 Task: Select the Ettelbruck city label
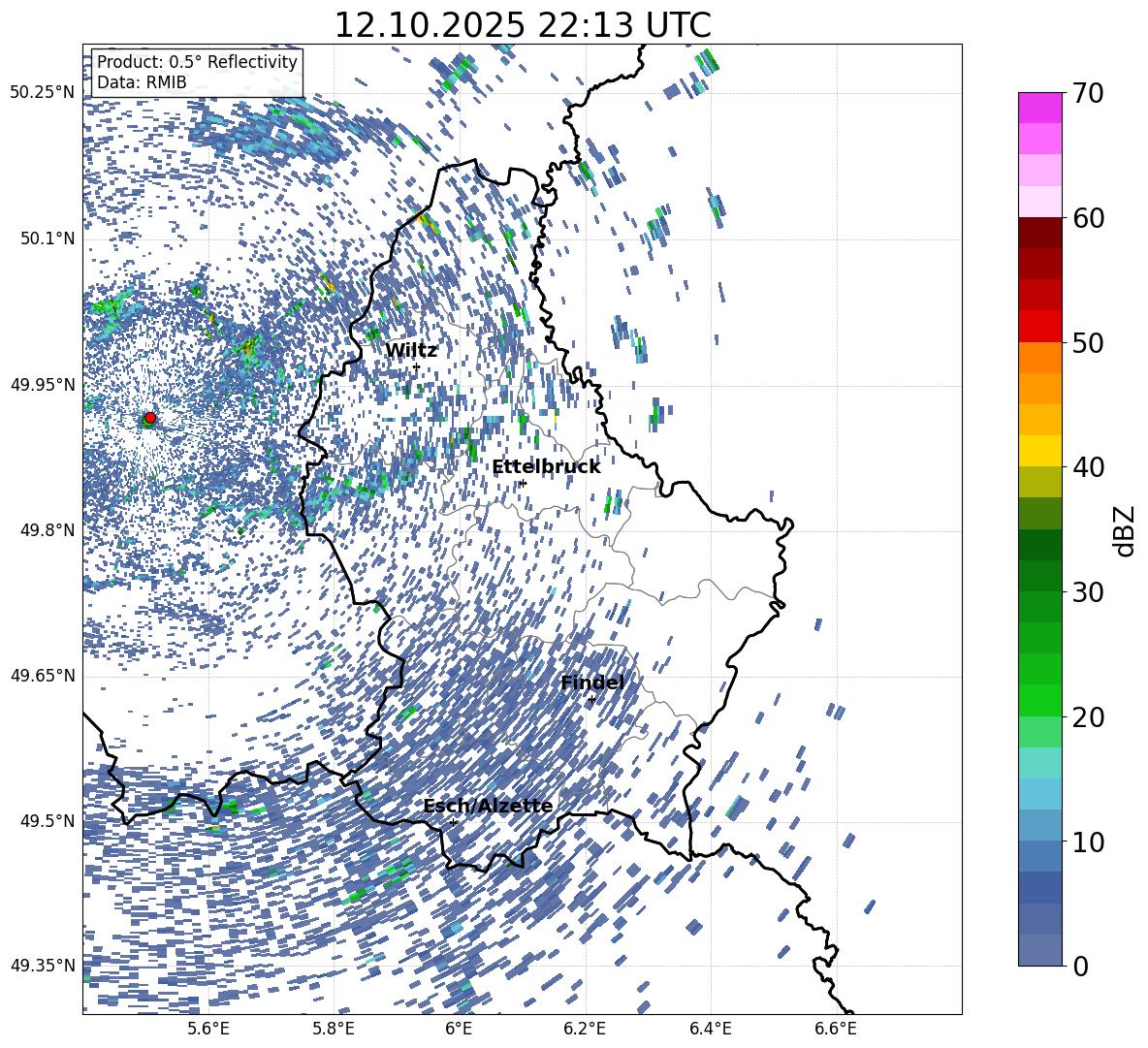[546, 467]
